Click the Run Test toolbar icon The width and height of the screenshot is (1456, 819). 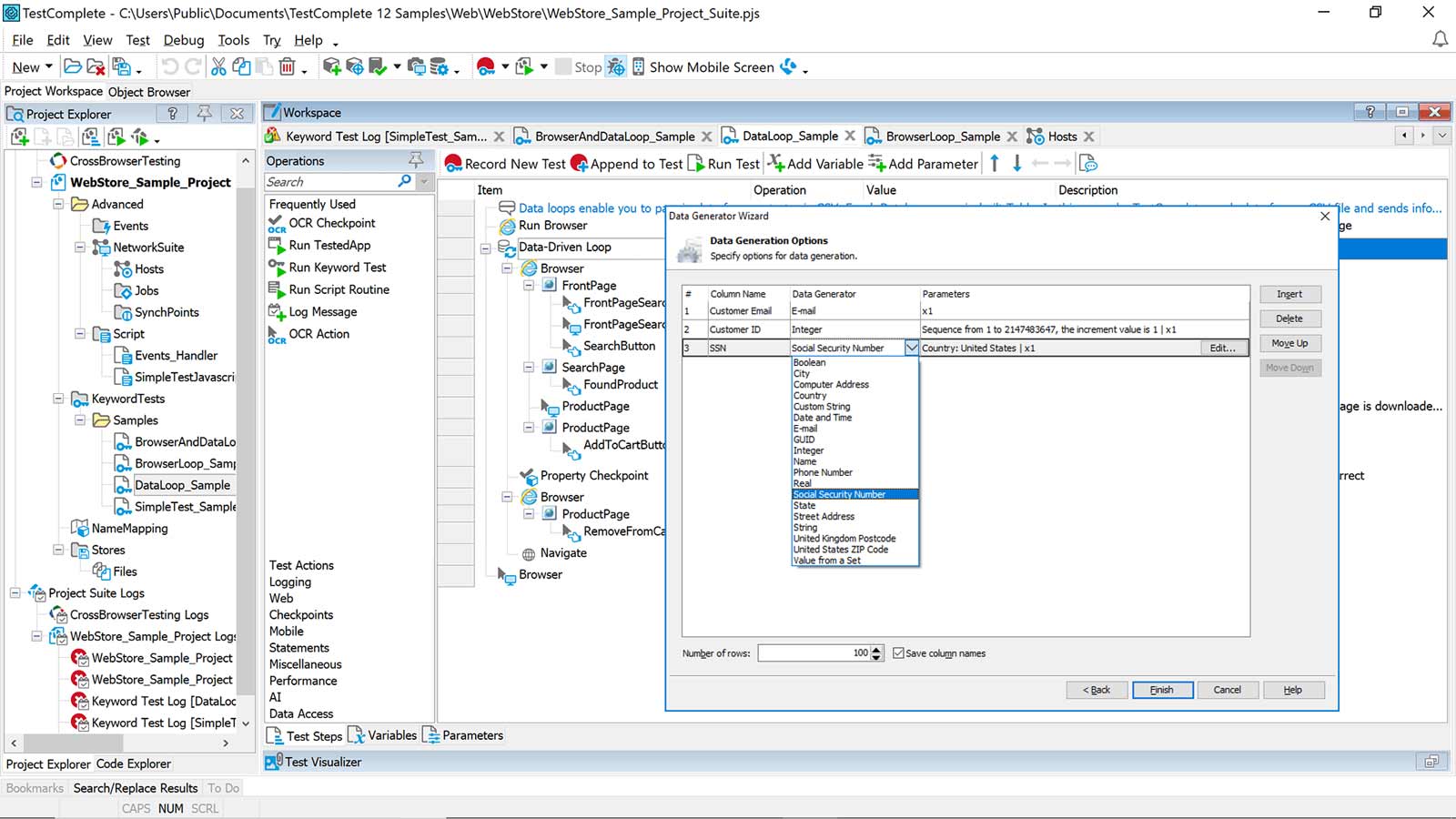tap(696, 164)
